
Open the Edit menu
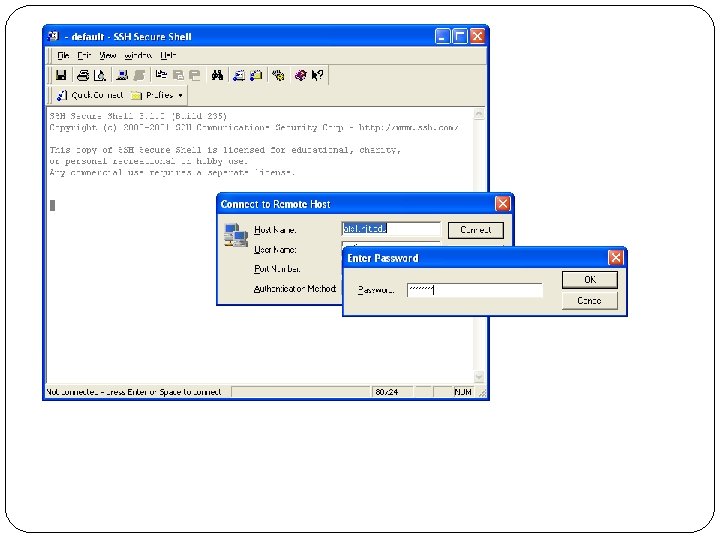point(84,56)
